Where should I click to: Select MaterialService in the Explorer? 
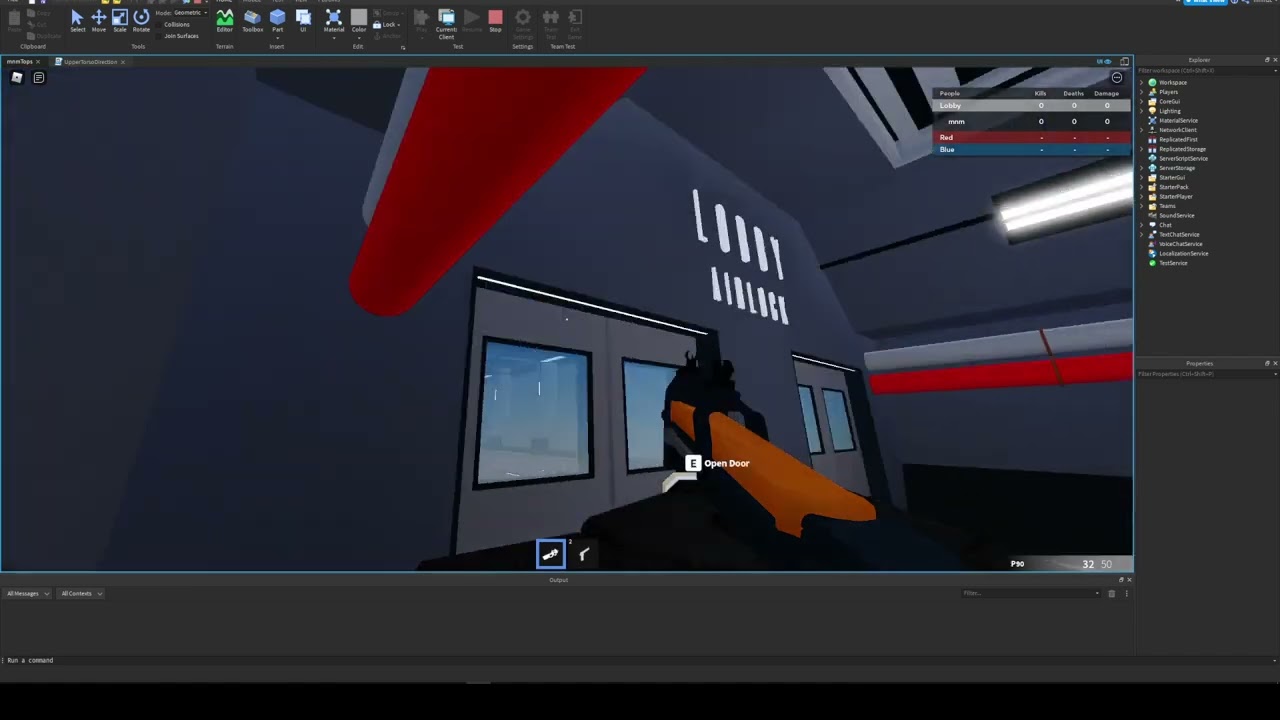point(1178,120)
